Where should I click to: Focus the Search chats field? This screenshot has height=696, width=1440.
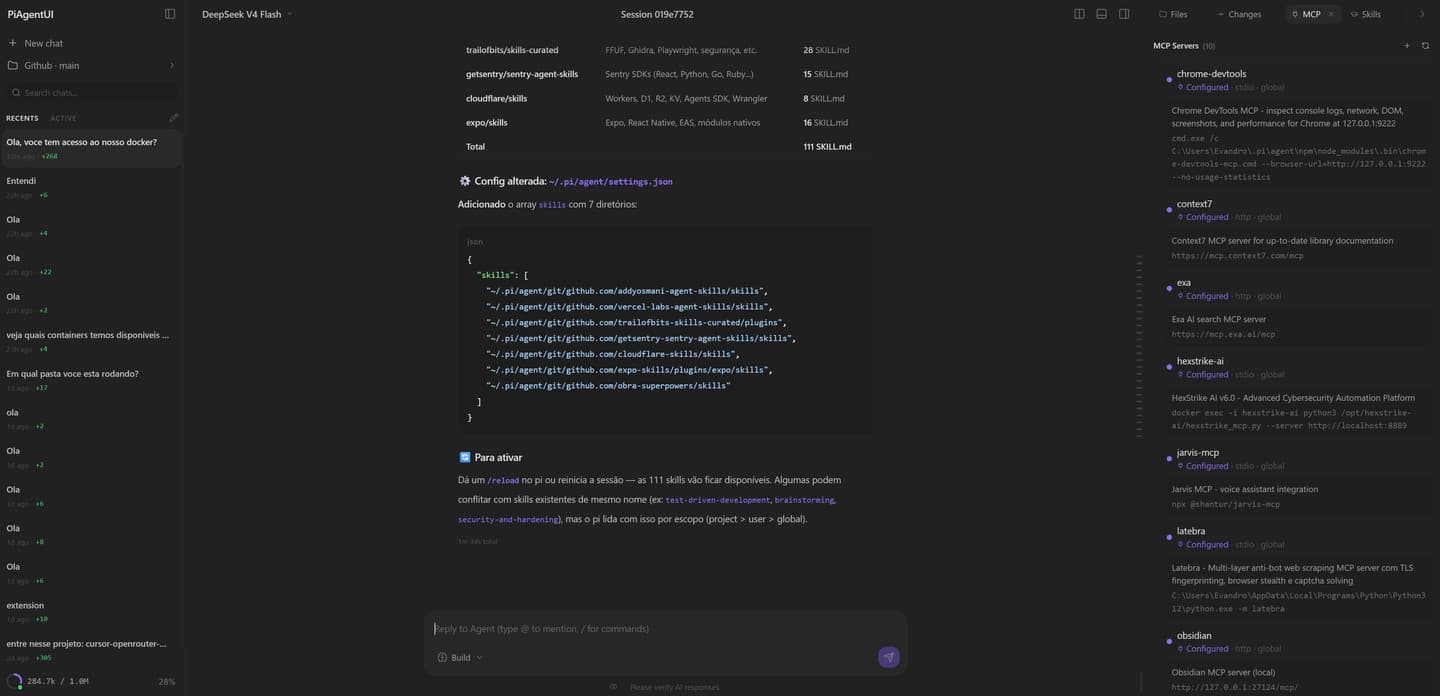[x=92, y=92]
